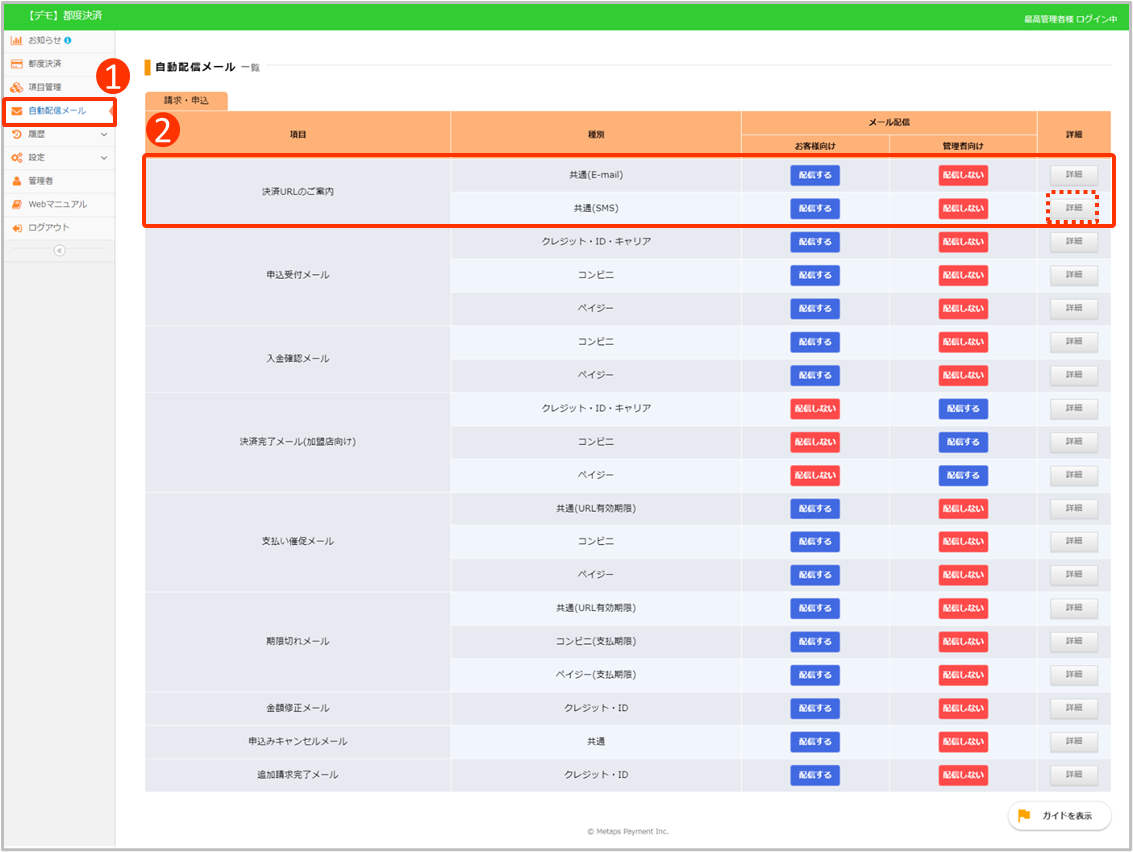Collapse the sidebar with the bottom arrow button
1133x852 pixels.
click(59, 250)
